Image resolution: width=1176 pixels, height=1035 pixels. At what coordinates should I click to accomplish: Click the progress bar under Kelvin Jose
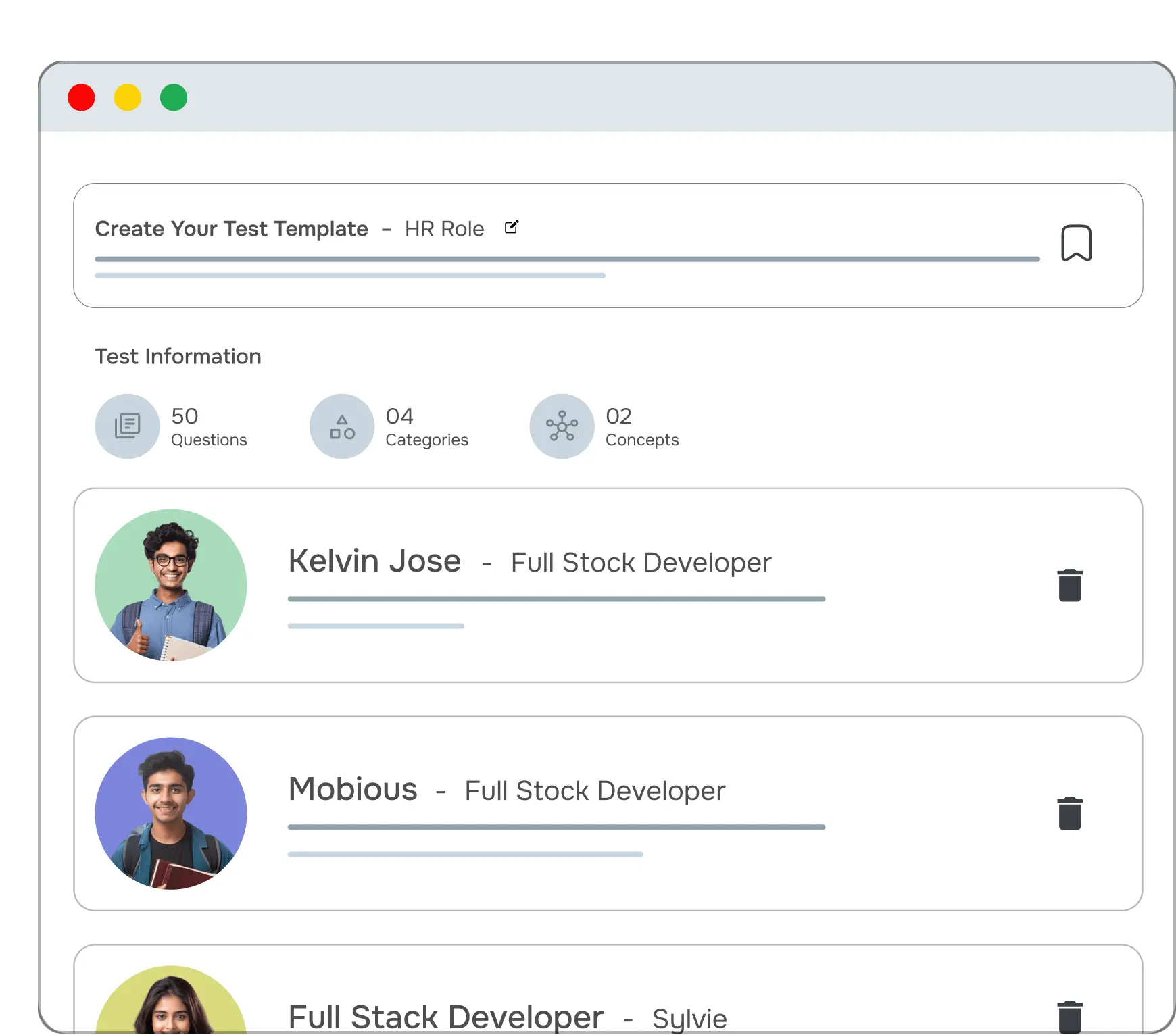coord(556,599)
